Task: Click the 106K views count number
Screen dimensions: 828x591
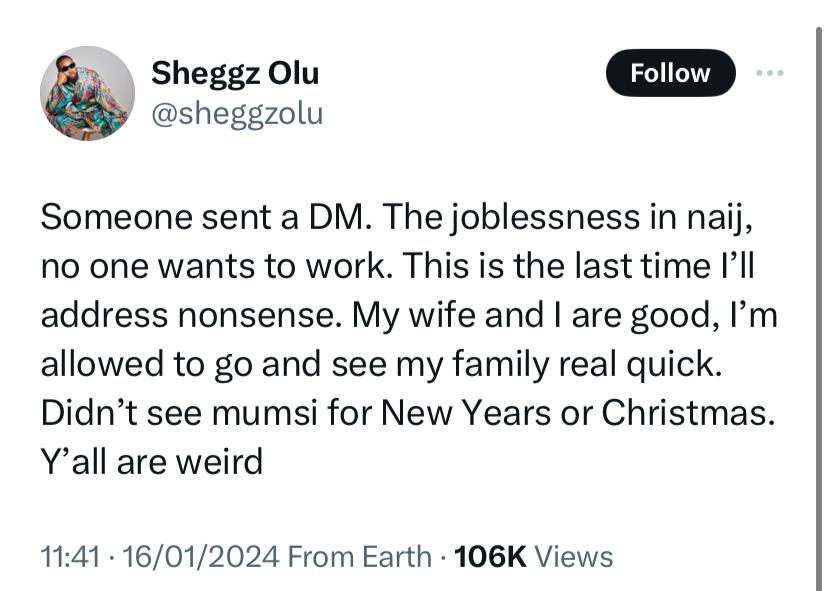Action: point(489,556)
